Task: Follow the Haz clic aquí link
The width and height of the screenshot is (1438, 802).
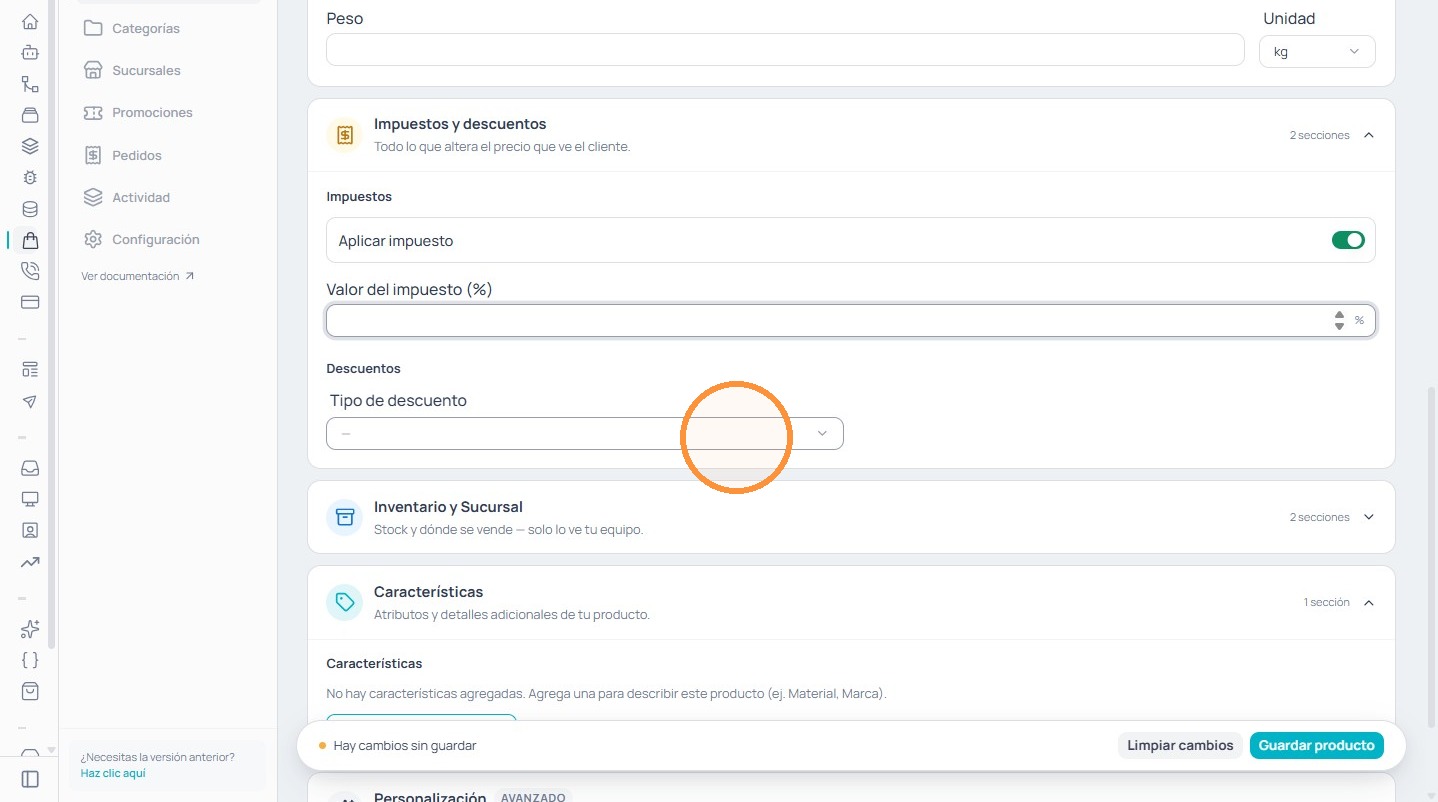Action: point(113,773)
